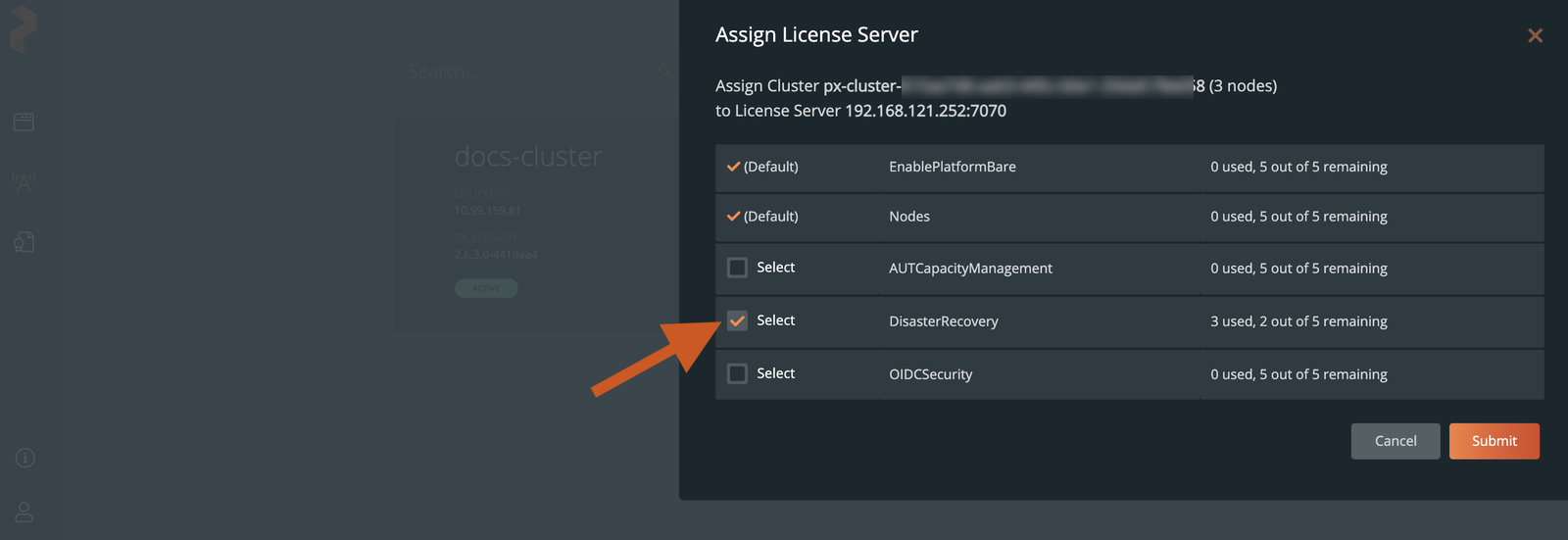Open the clusters icon in sidebar

24,122
